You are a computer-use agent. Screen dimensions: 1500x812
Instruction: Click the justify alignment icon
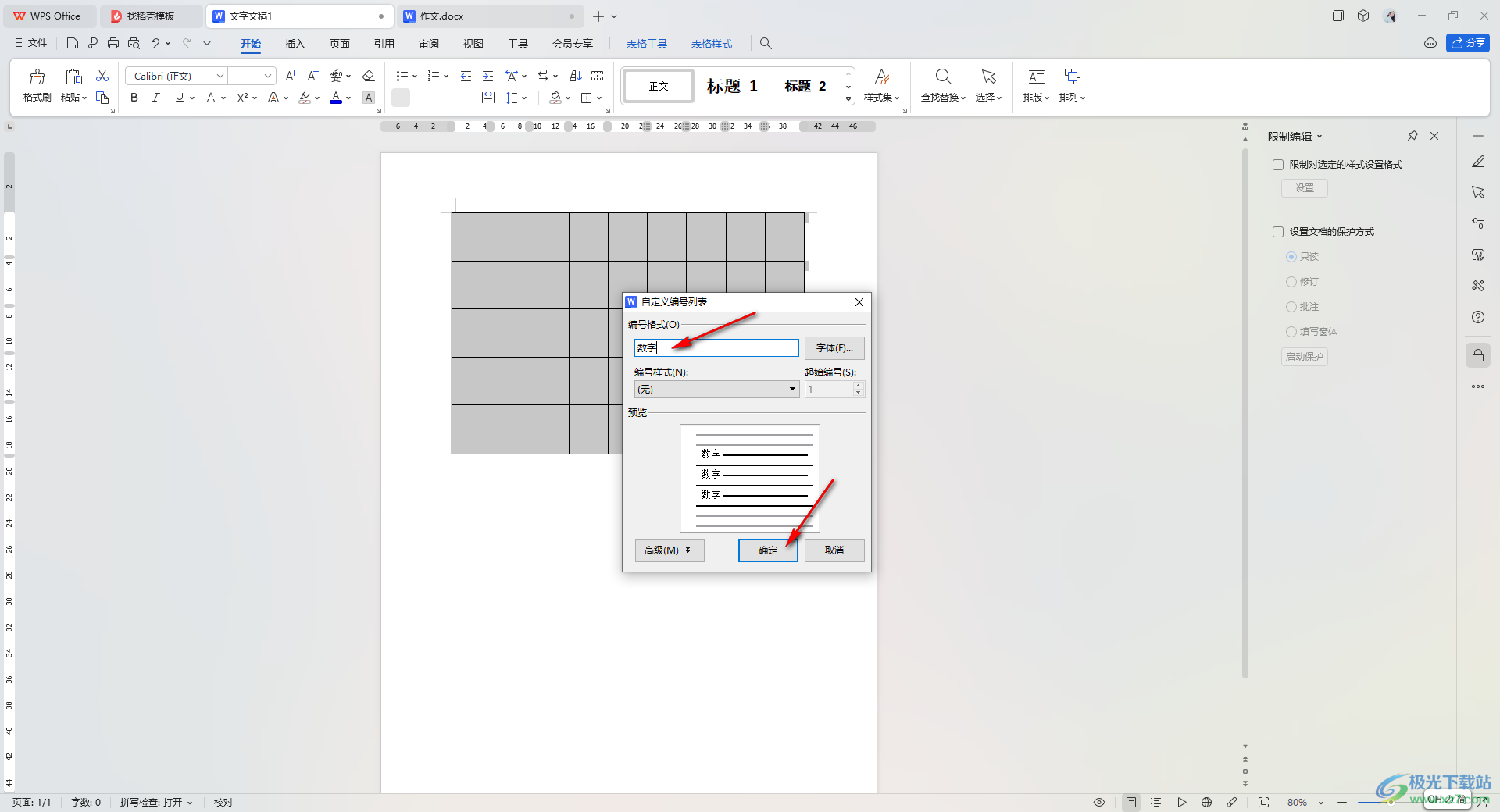coord(466,98)
